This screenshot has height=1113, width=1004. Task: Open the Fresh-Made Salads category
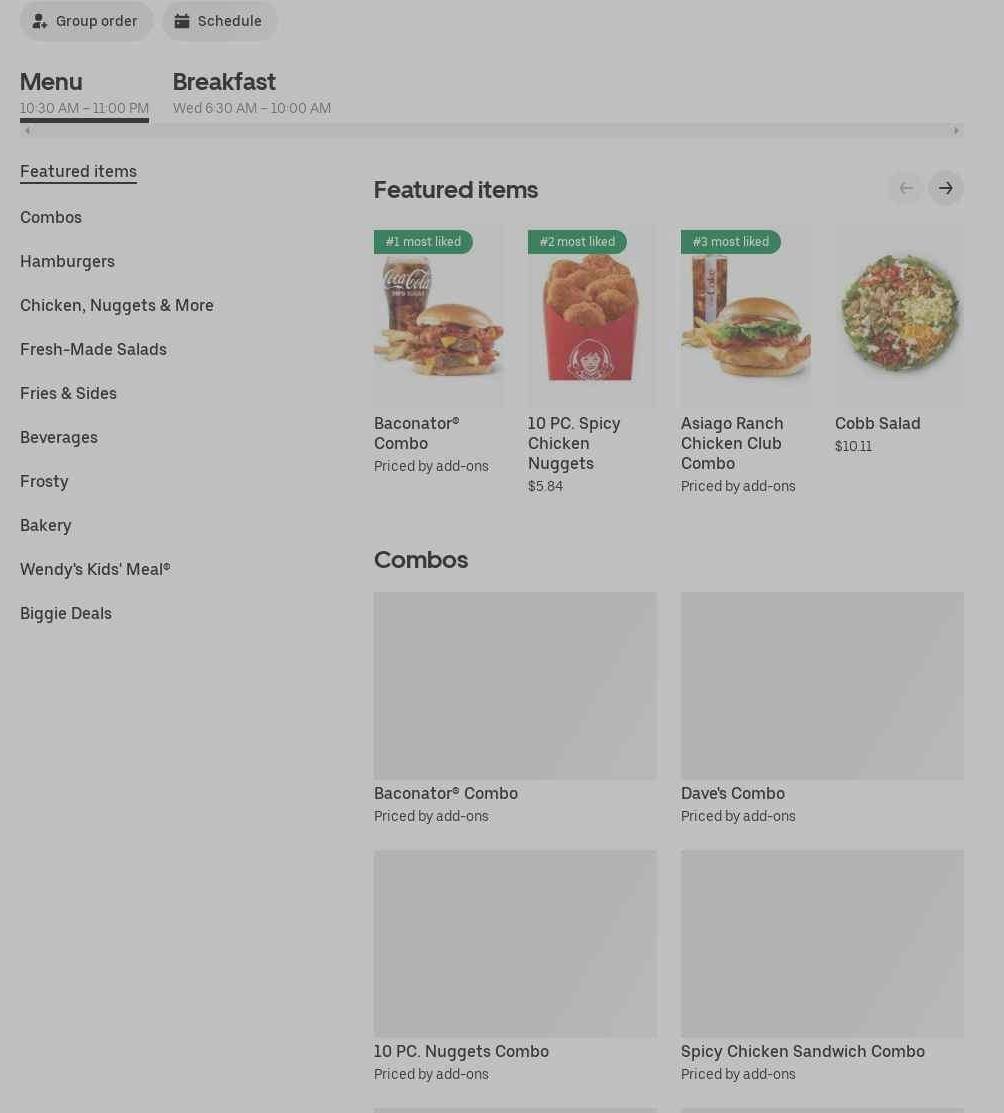93,349
